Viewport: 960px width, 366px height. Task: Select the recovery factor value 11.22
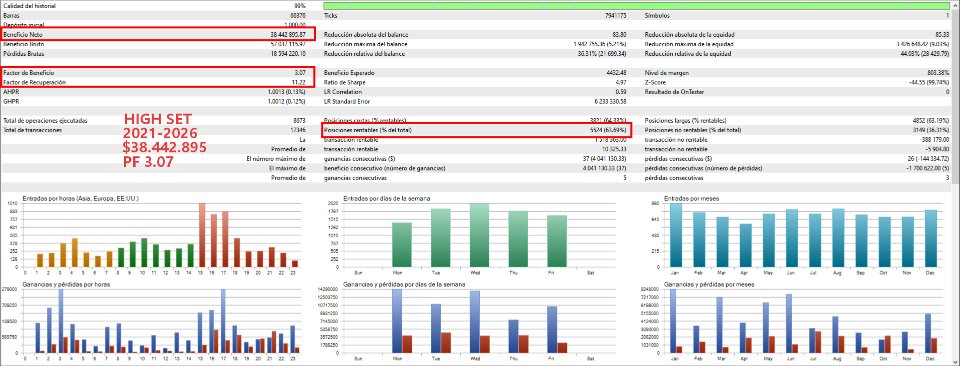(299, 82)
